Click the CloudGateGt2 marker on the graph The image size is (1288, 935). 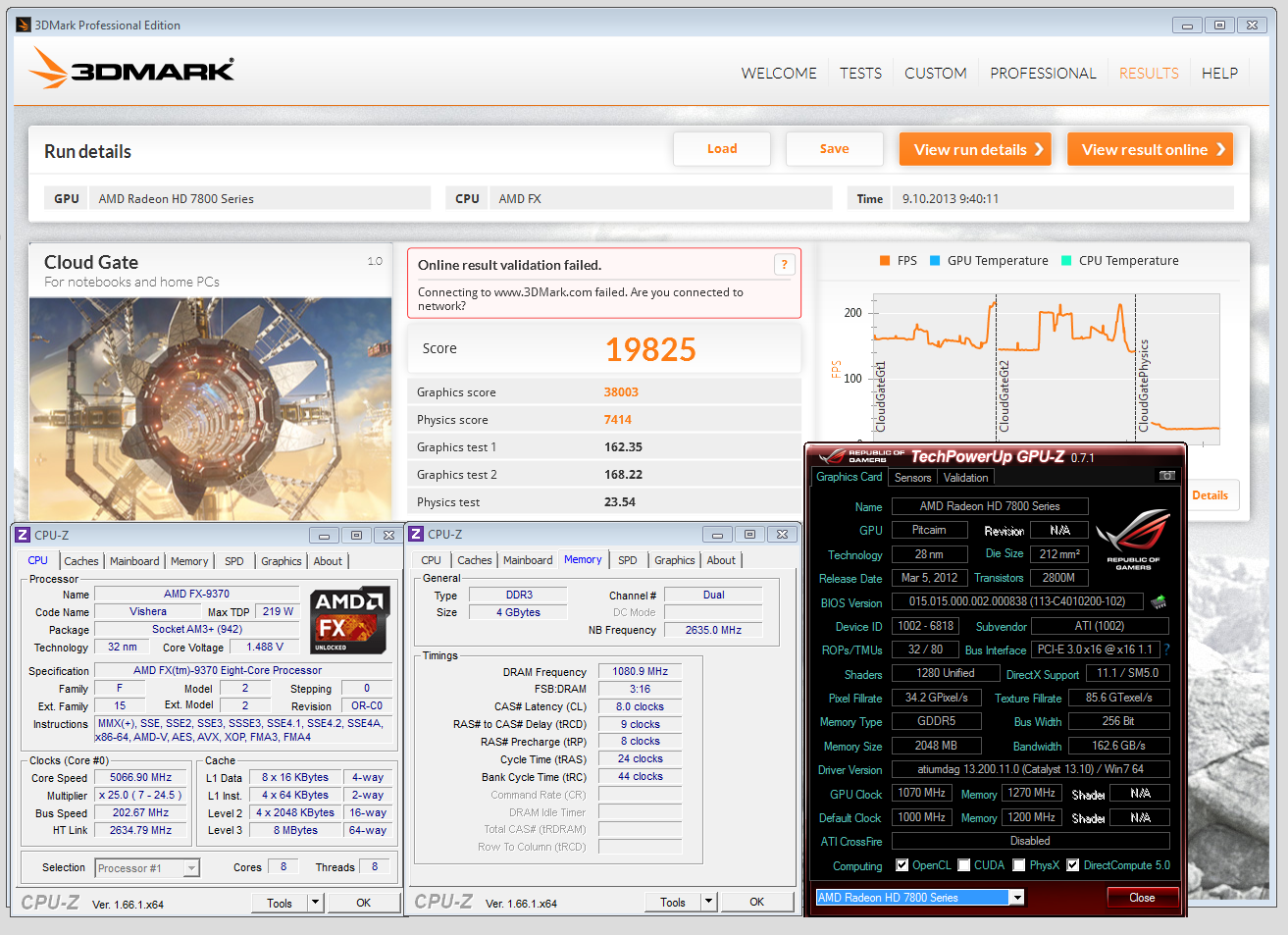tap(1004, 396)
